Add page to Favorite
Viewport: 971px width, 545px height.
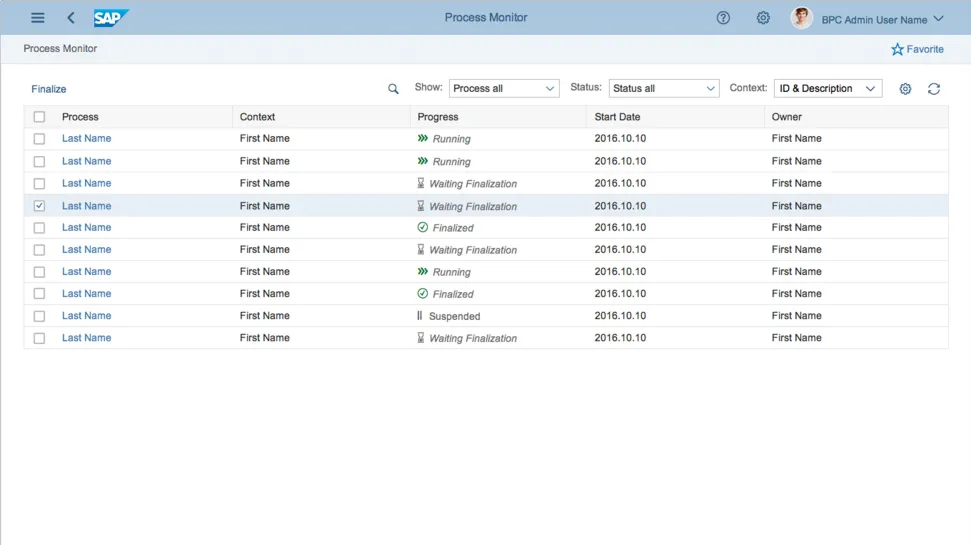point(917,49)
